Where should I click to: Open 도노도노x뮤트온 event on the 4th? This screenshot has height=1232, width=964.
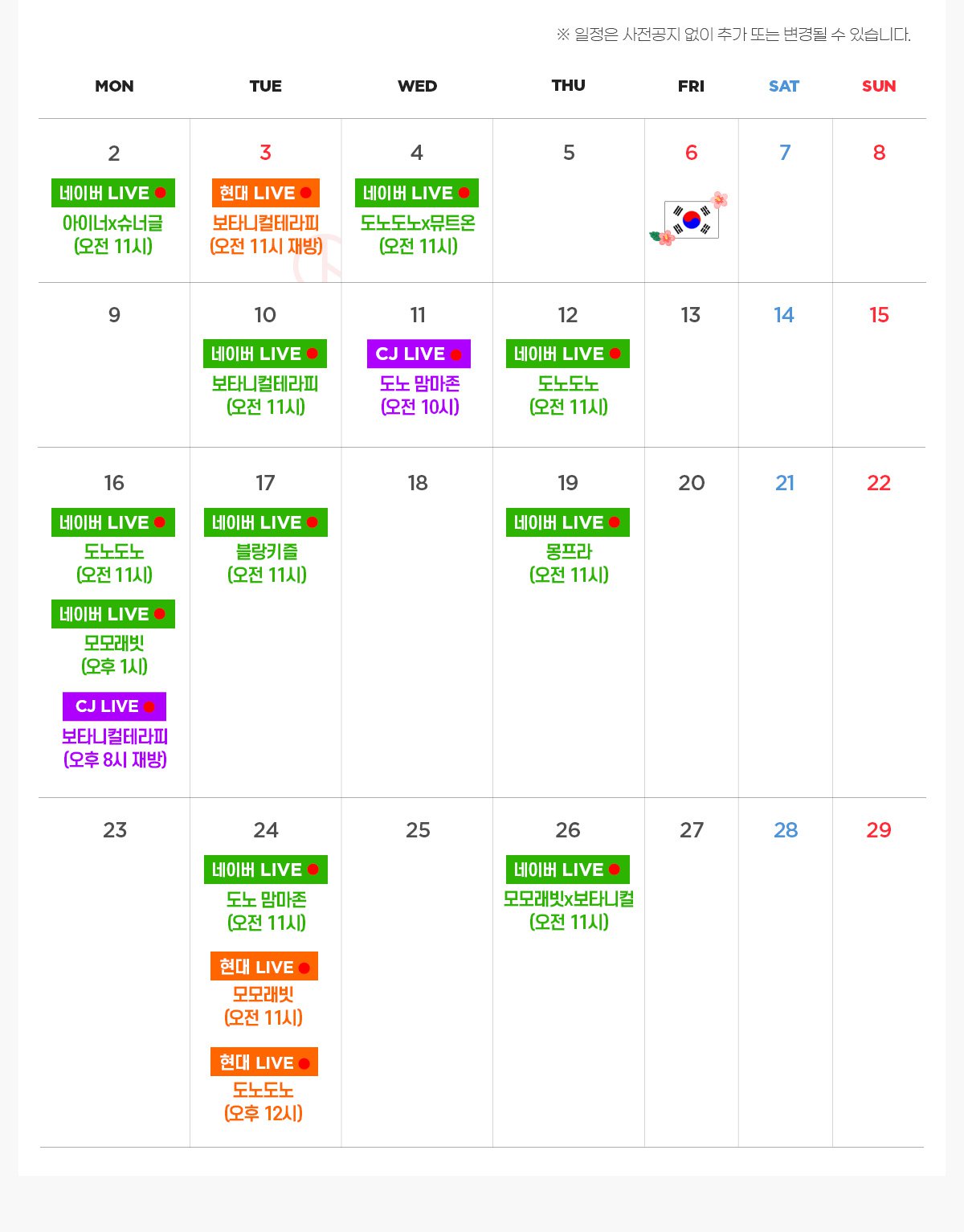(418, 234)
